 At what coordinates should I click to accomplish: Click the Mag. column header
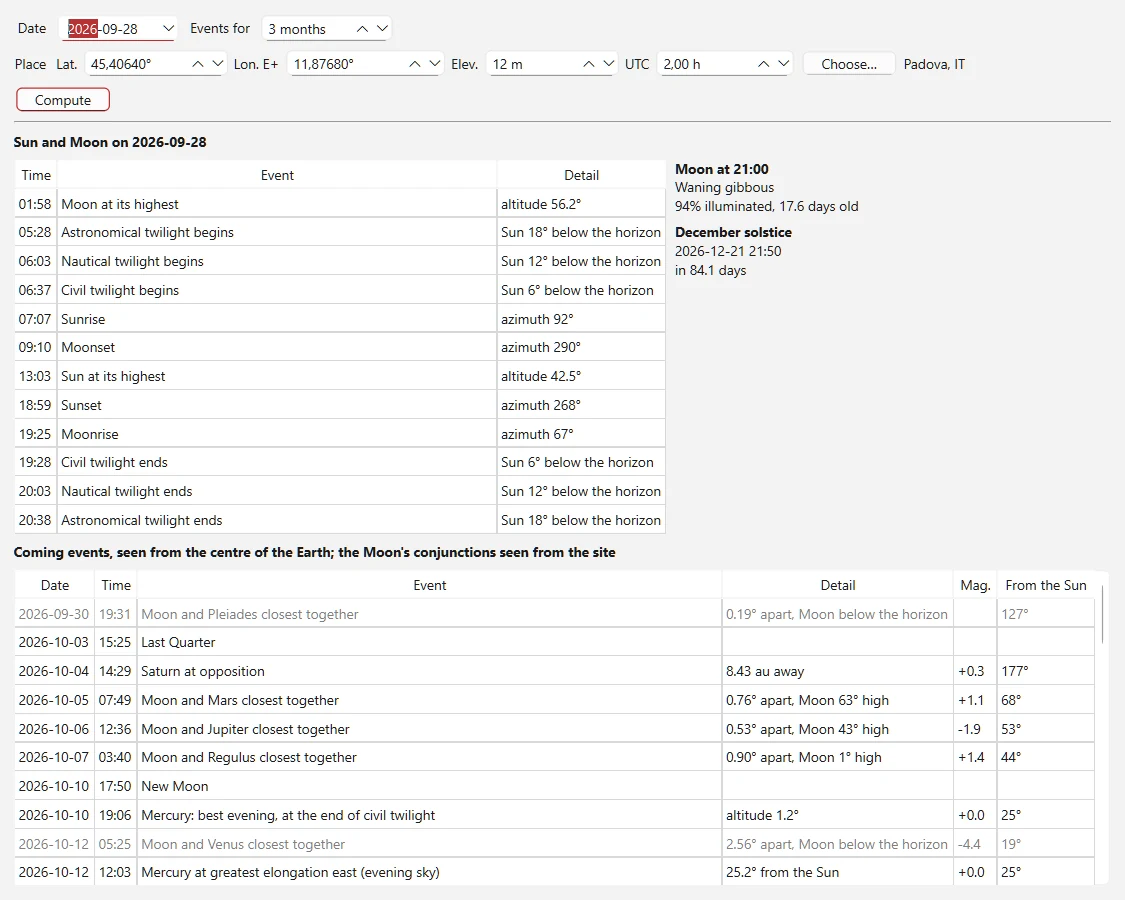pos(975,585)
